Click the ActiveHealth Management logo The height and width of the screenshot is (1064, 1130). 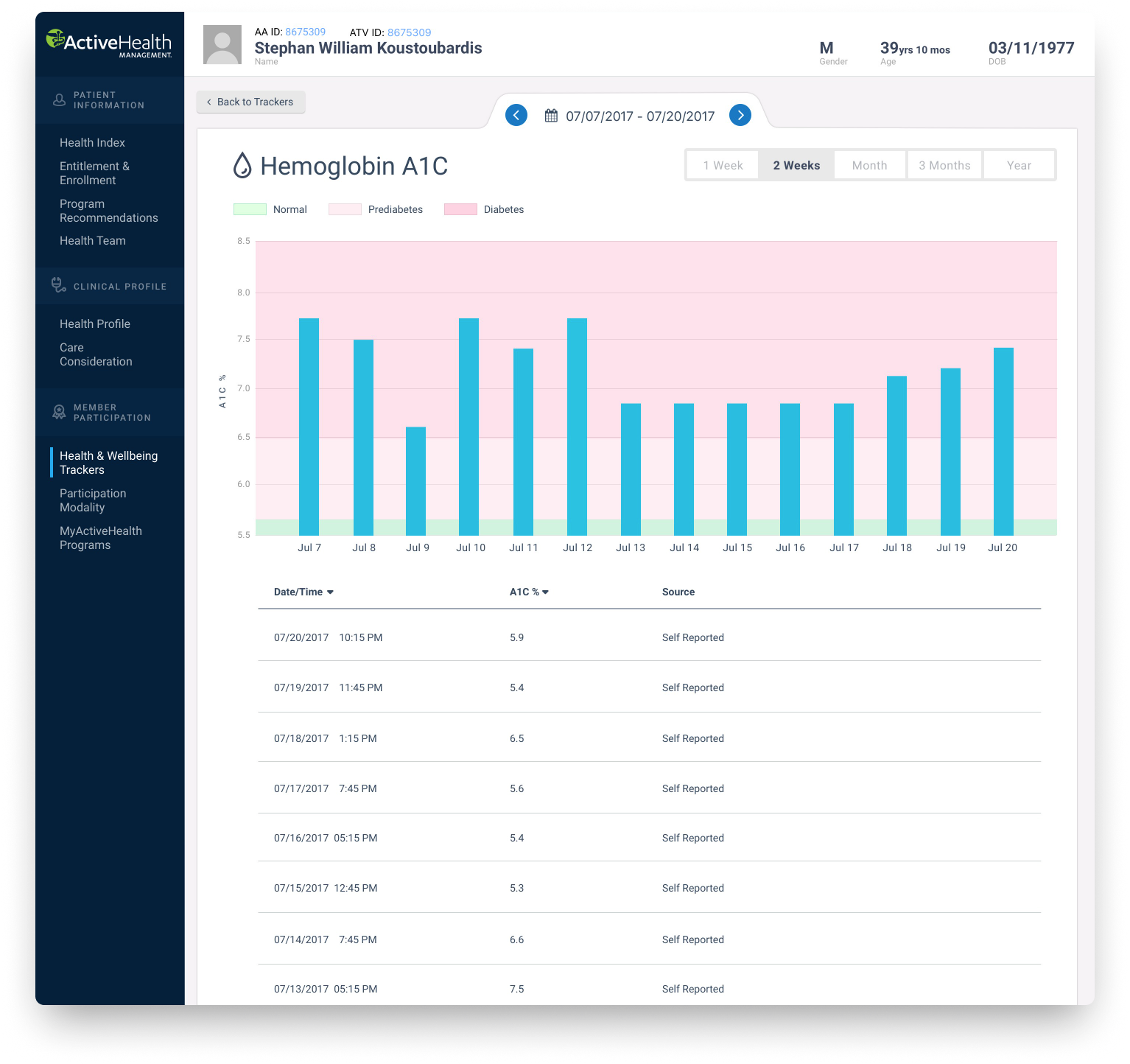pyautogui.click(x=109, y=43)
